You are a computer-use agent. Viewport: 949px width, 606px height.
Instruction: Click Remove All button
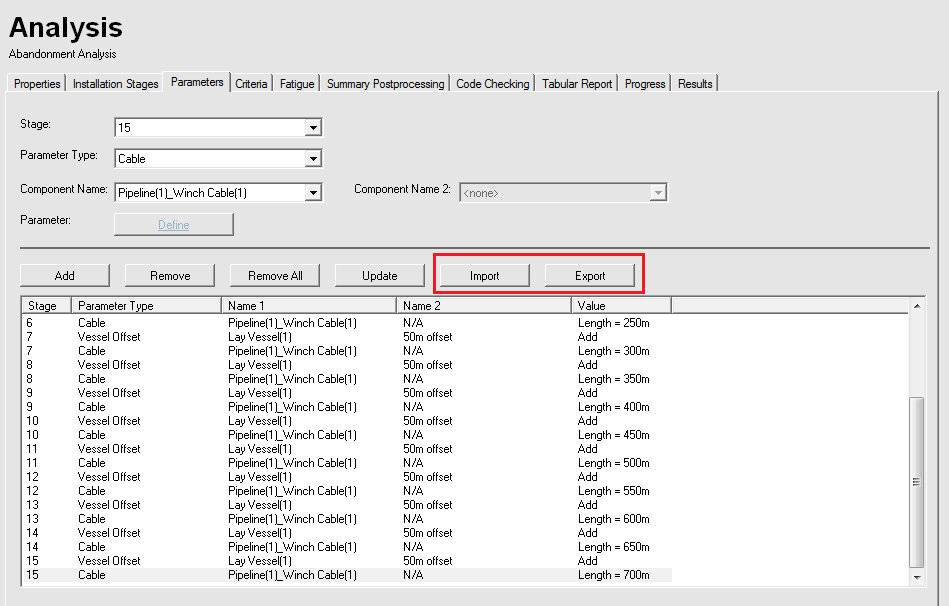275,276
